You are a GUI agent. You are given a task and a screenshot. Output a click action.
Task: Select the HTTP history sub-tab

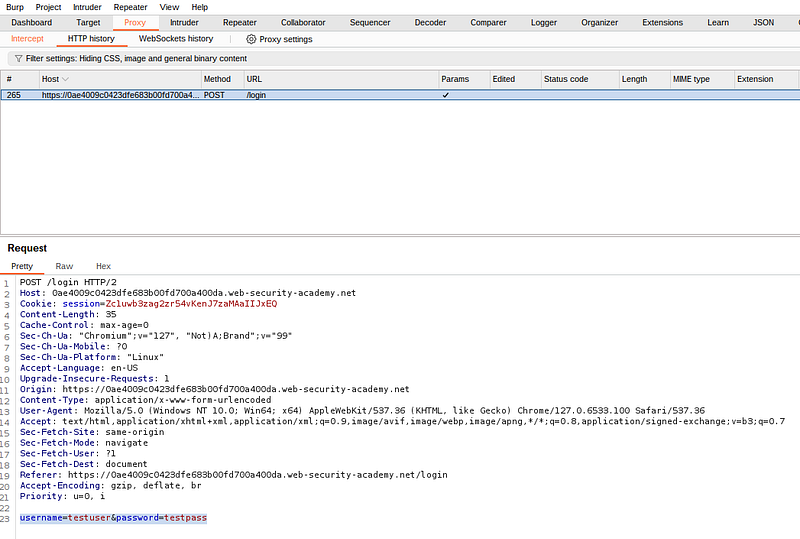tap(91, 39)
